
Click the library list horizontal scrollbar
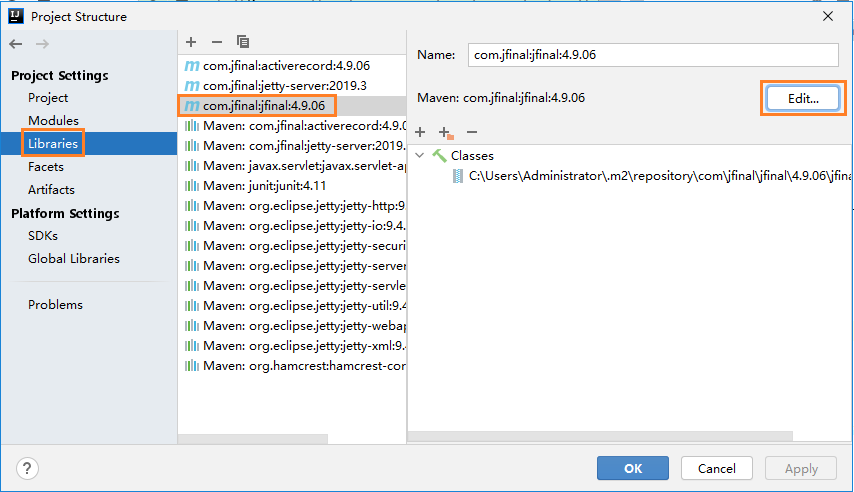tap(253, 439)
